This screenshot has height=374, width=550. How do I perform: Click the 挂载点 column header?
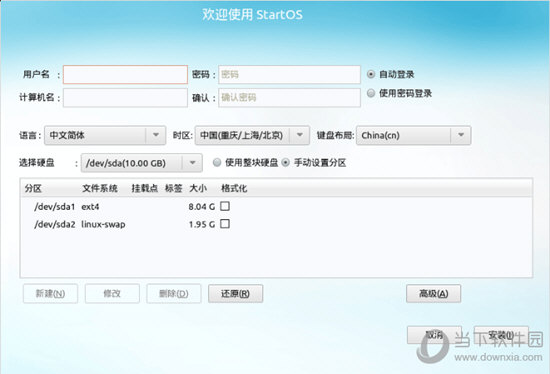coord(145,188)
